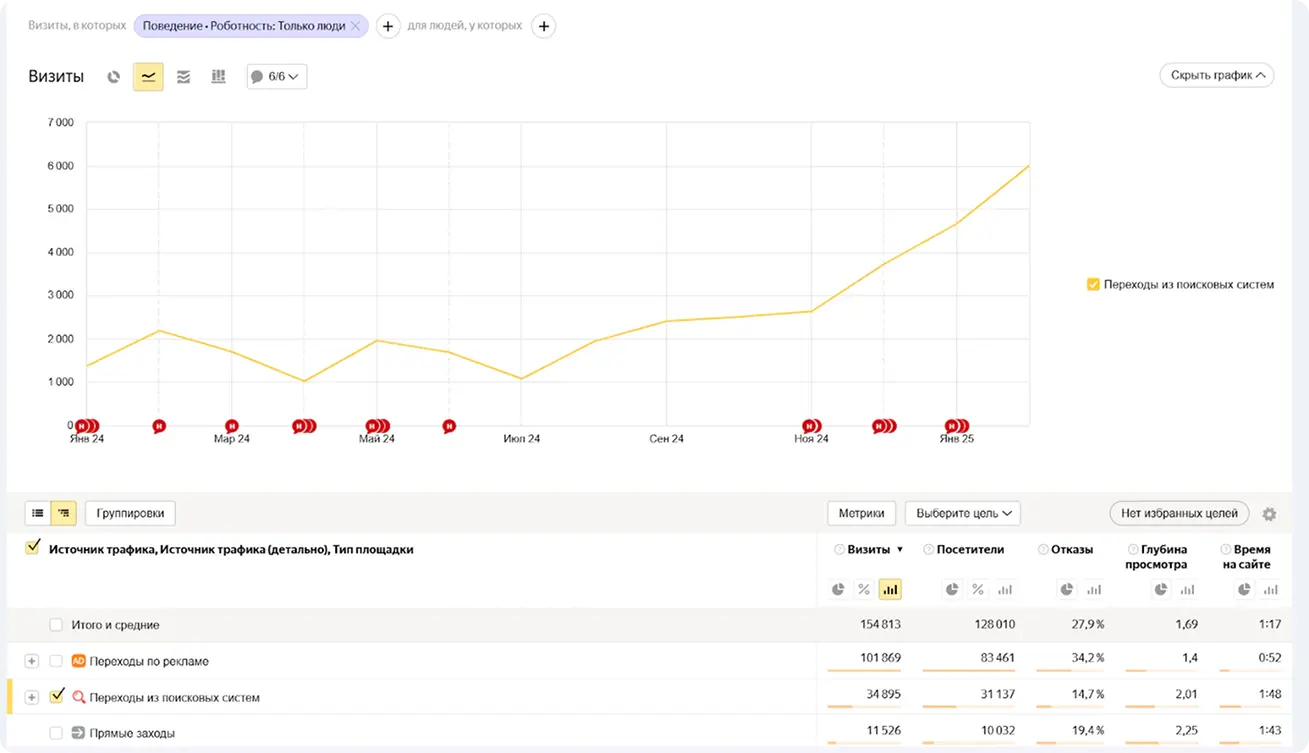This screenshot has width=1309, height=753.
Task: Click Нет избранных целей button
Action: (1179, 513)
